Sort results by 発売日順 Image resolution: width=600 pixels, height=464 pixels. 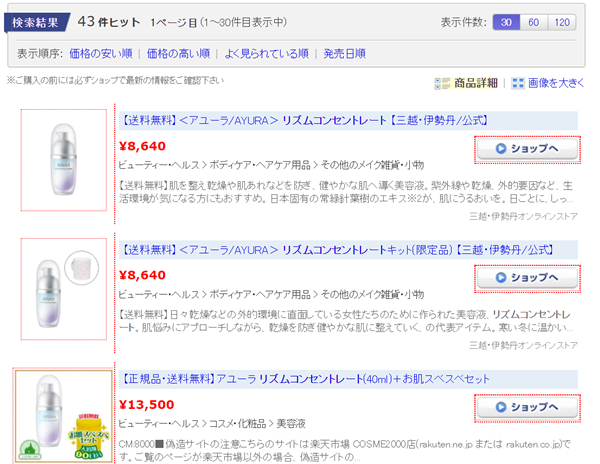(344, 54)
